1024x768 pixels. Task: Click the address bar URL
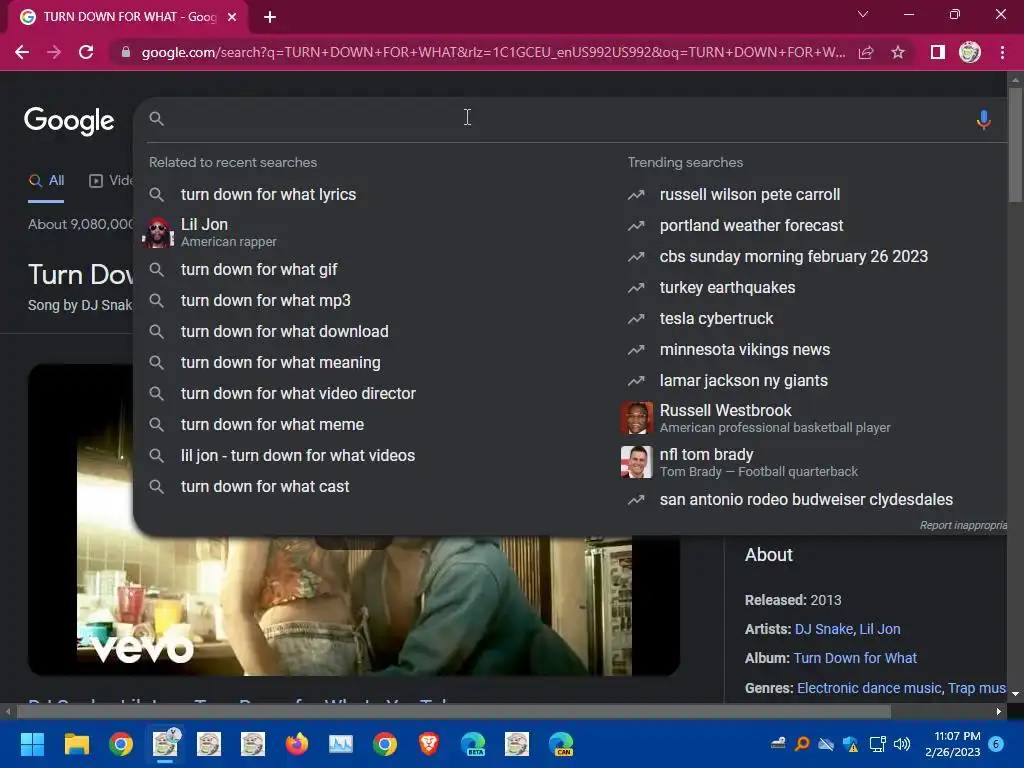(x=493, y=52)
